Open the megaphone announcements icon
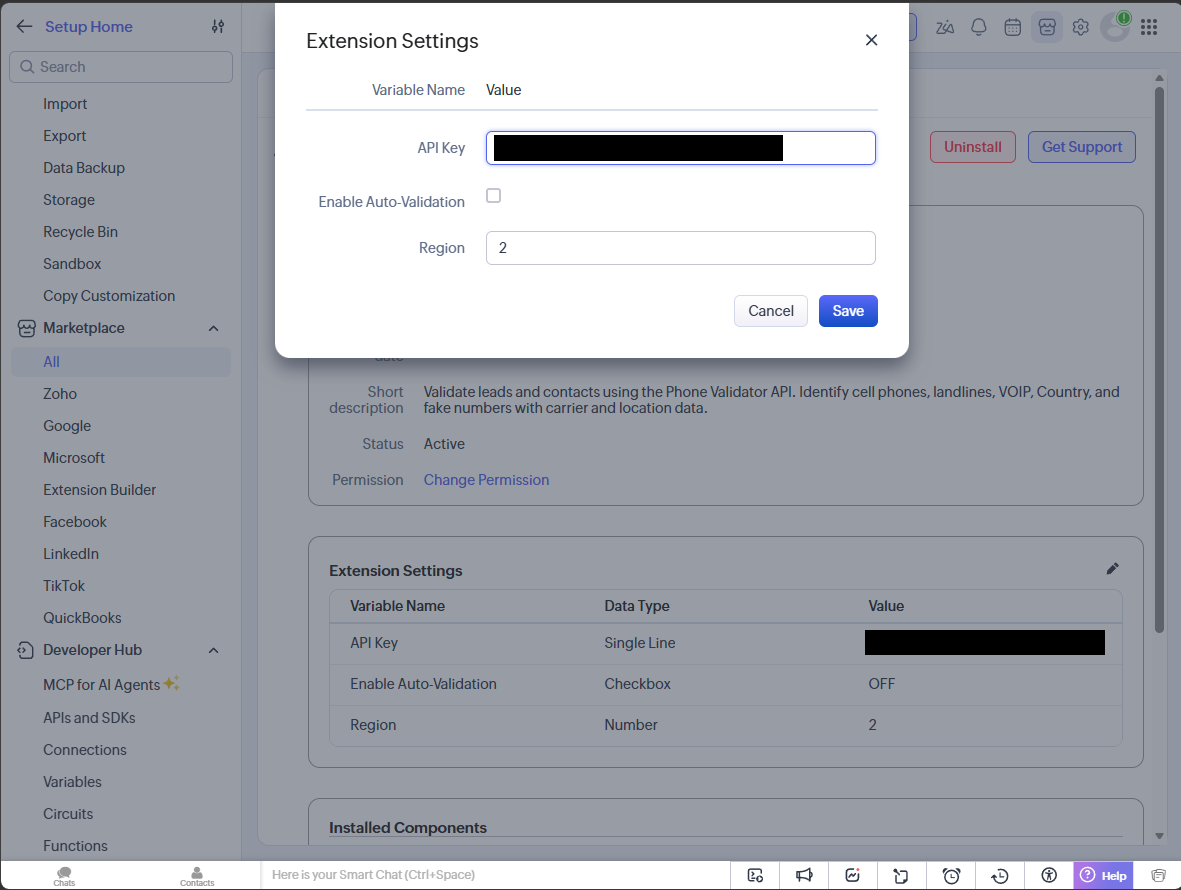The image size is (1181, 890). (804, 875)
